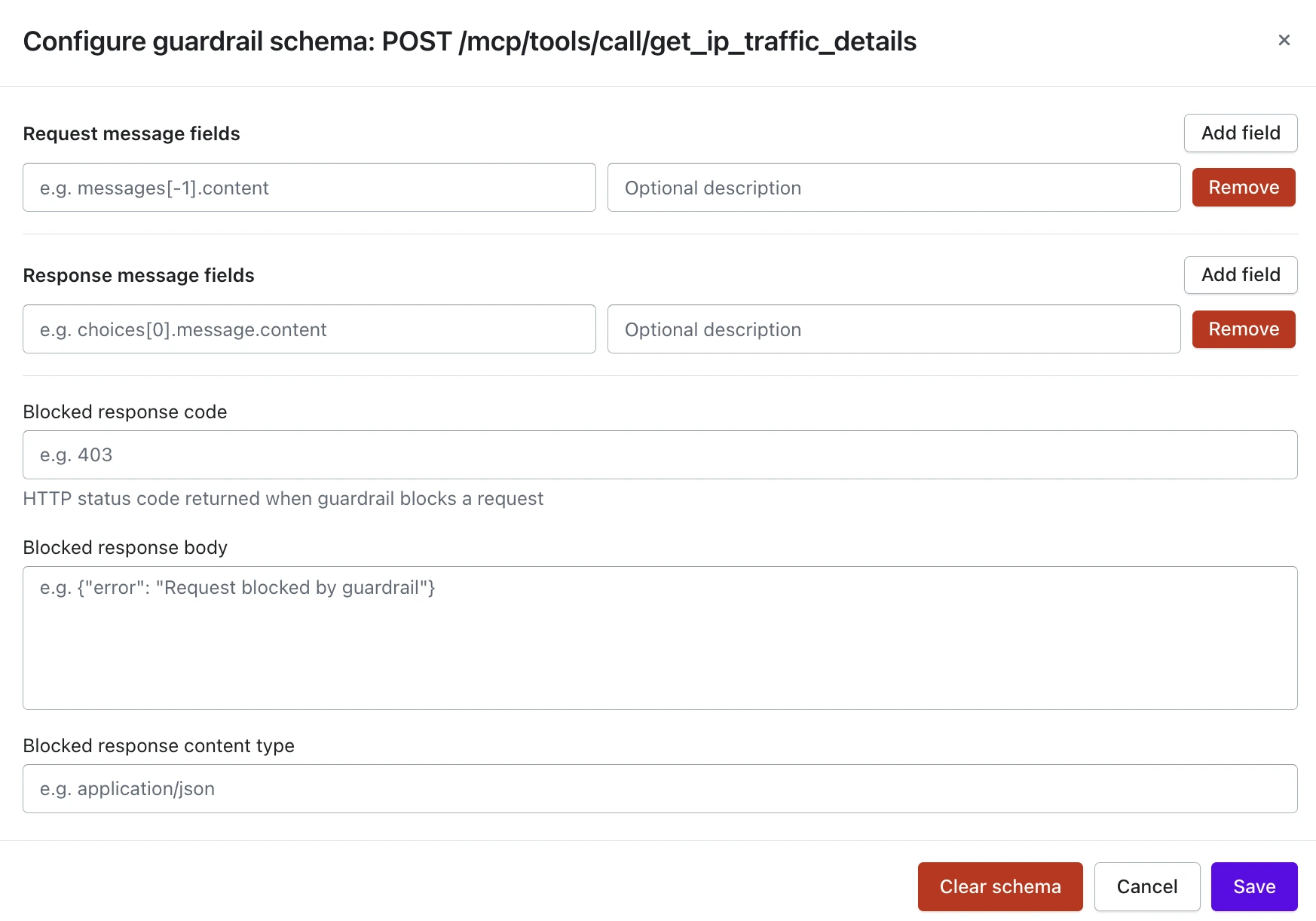Close the guardrail schema dialog
Viewport: 1316px width, 921px height.
[1284, 40]
